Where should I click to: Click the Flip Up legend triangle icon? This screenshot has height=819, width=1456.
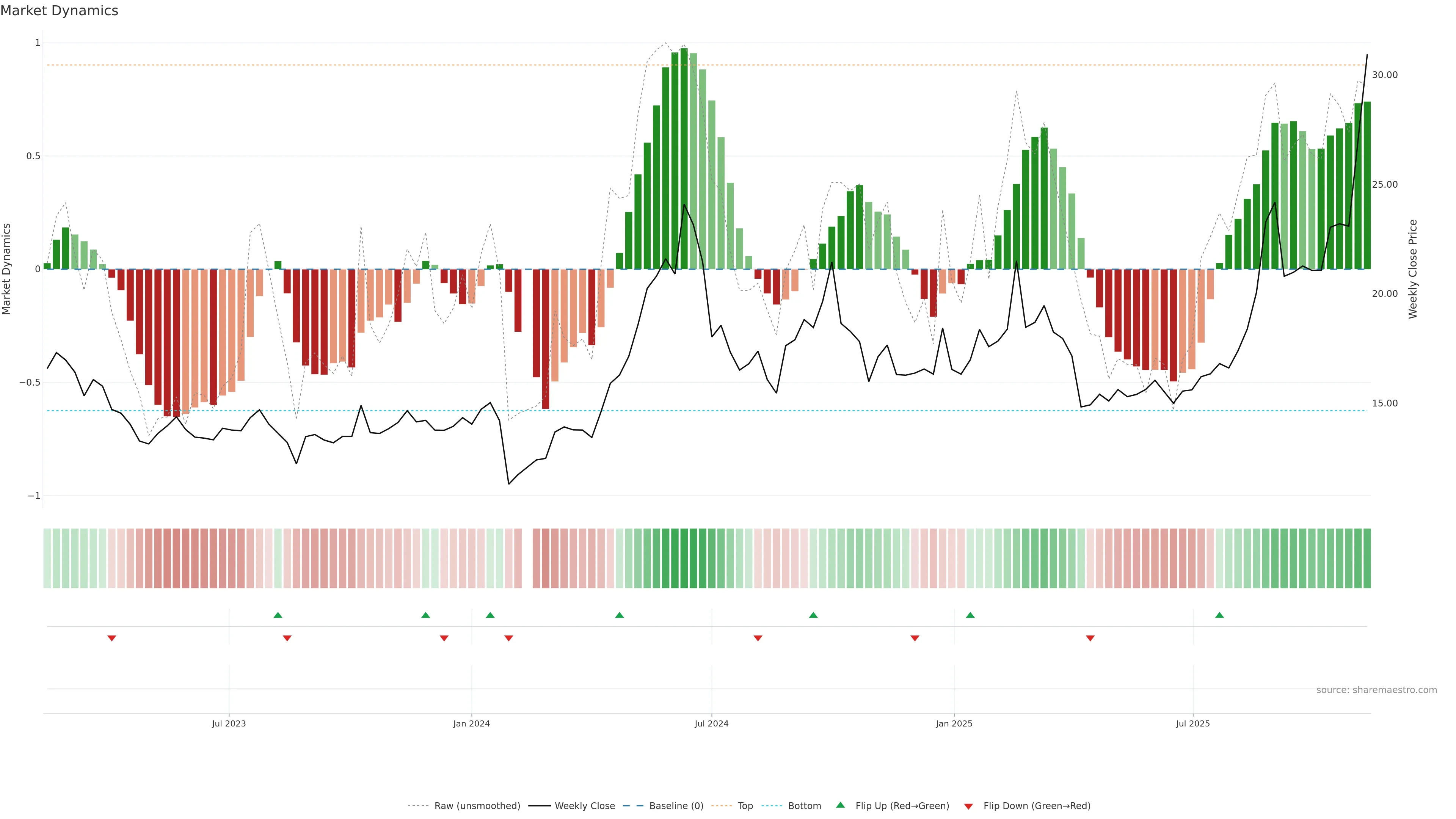click(841, 805)
